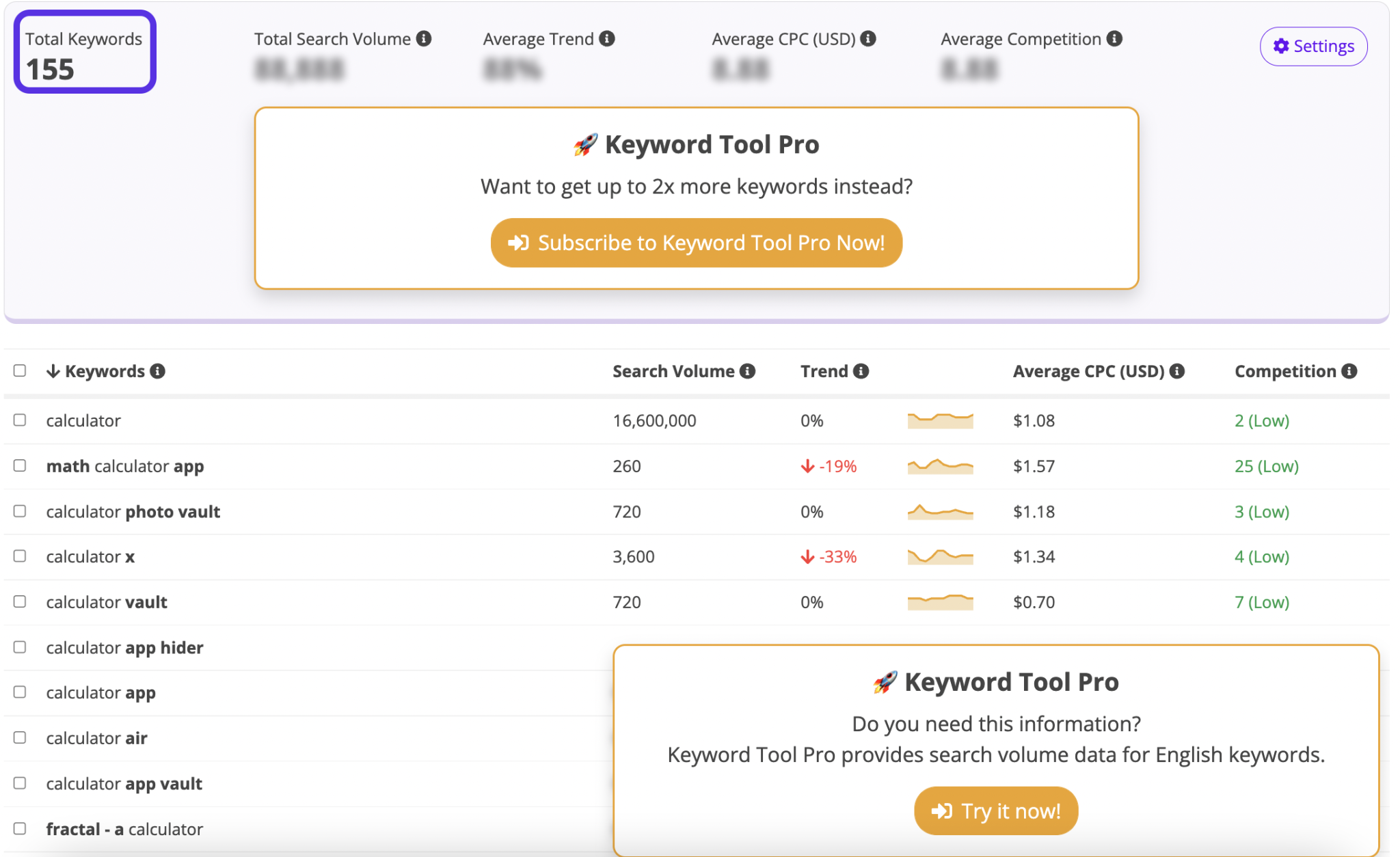Subscribe to Keyword Tool Pro Now

[696, 242]
